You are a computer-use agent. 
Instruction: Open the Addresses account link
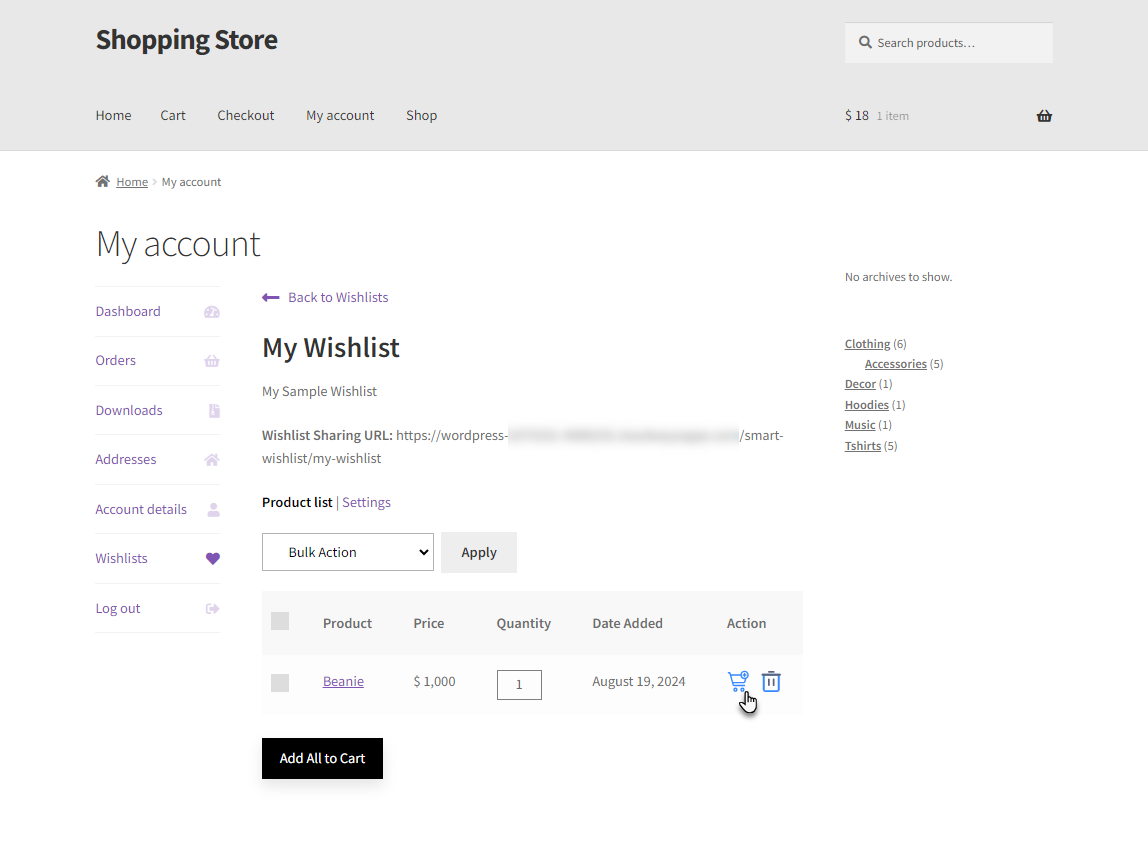coord(126,459)
